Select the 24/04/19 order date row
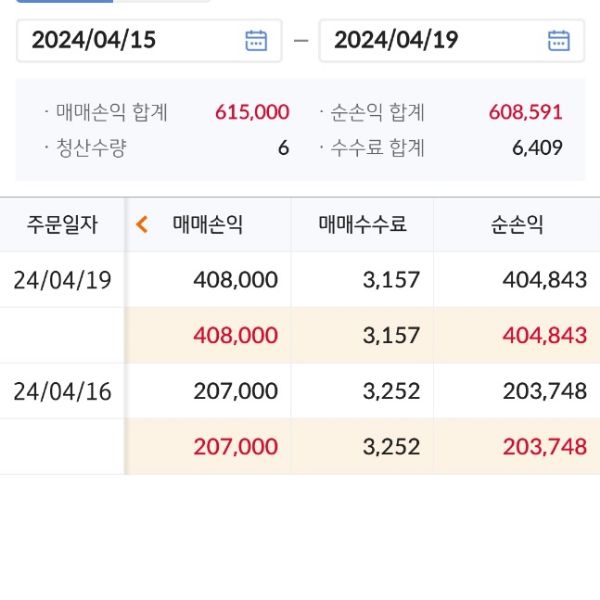The height and width of the screenshot is (600, 600). pyautogui.click(x=62, y=280)
